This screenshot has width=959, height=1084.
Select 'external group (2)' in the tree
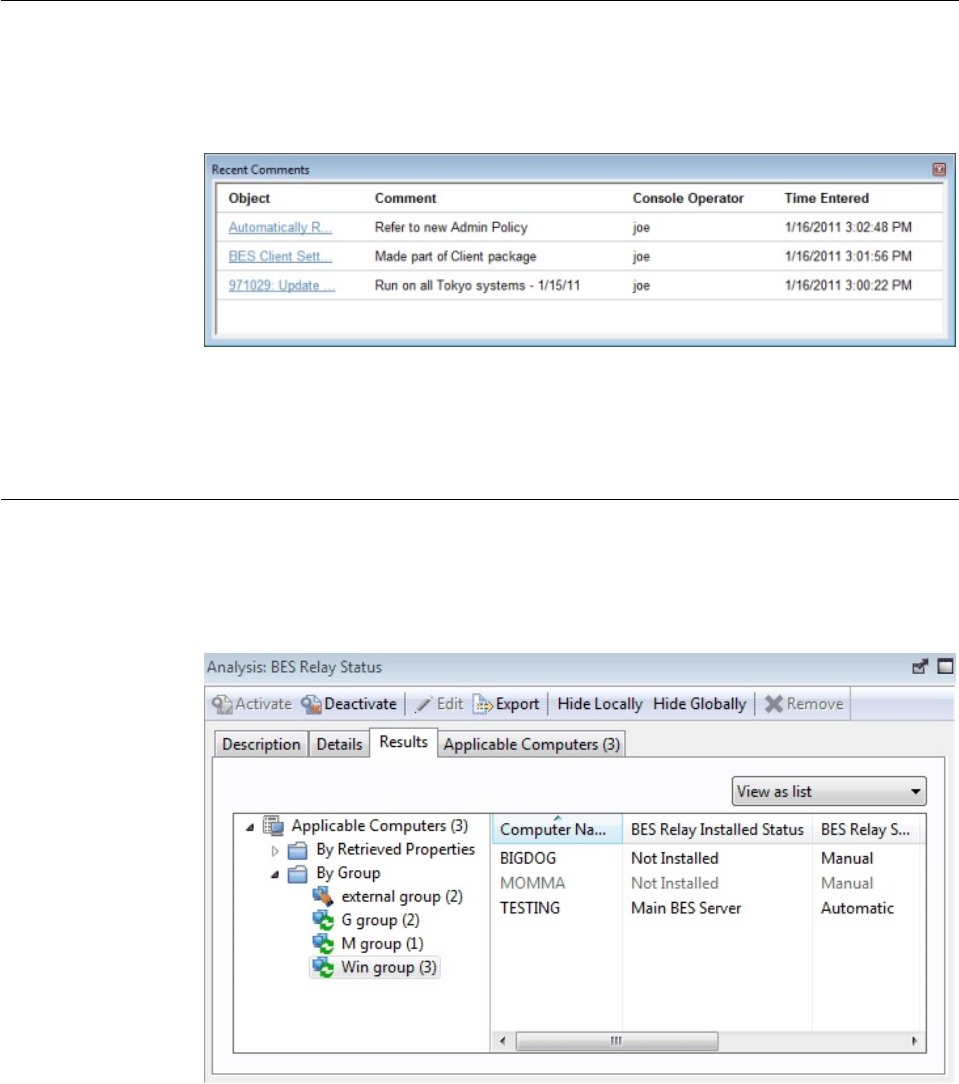[402, 897]
